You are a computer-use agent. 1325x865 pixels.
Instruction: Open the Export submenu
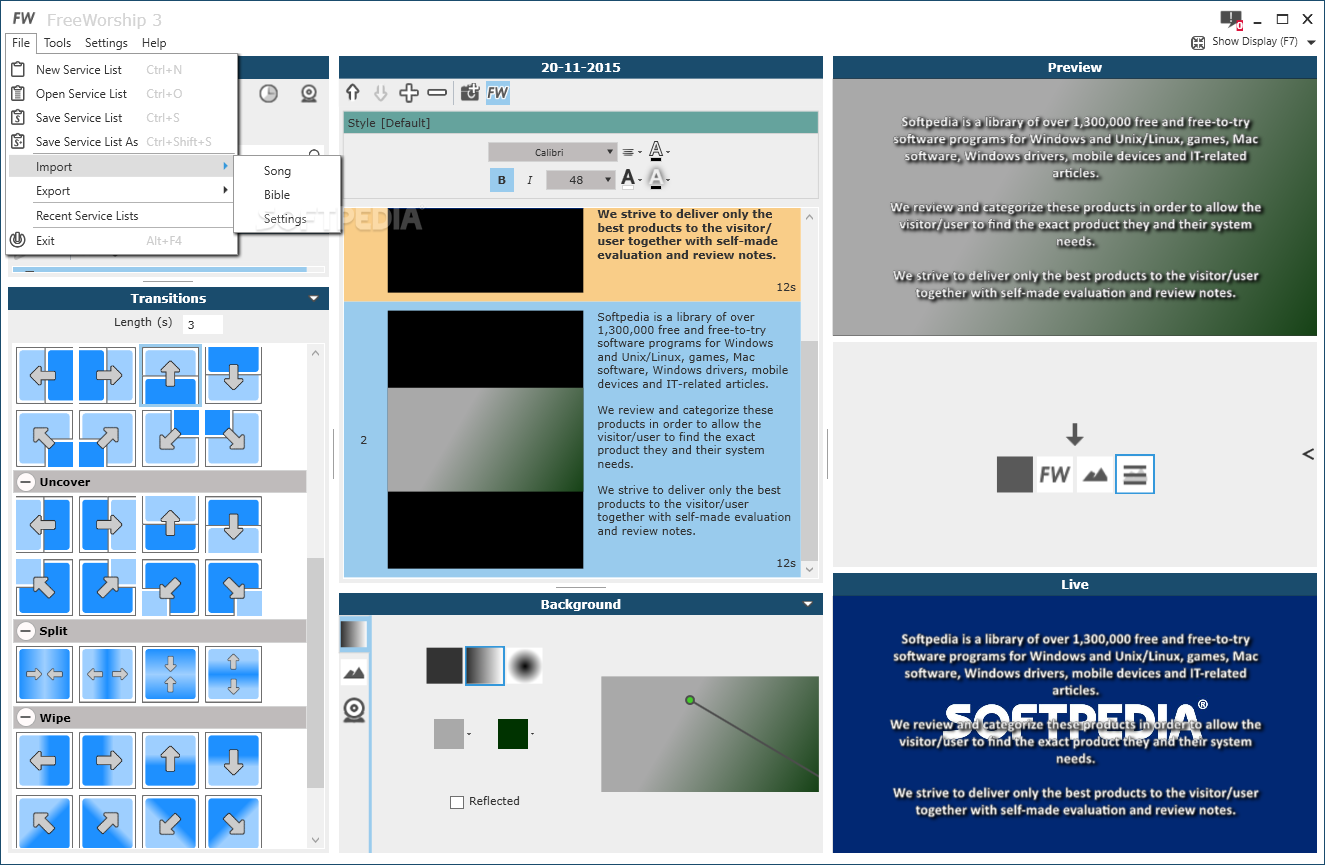point(122,191)
